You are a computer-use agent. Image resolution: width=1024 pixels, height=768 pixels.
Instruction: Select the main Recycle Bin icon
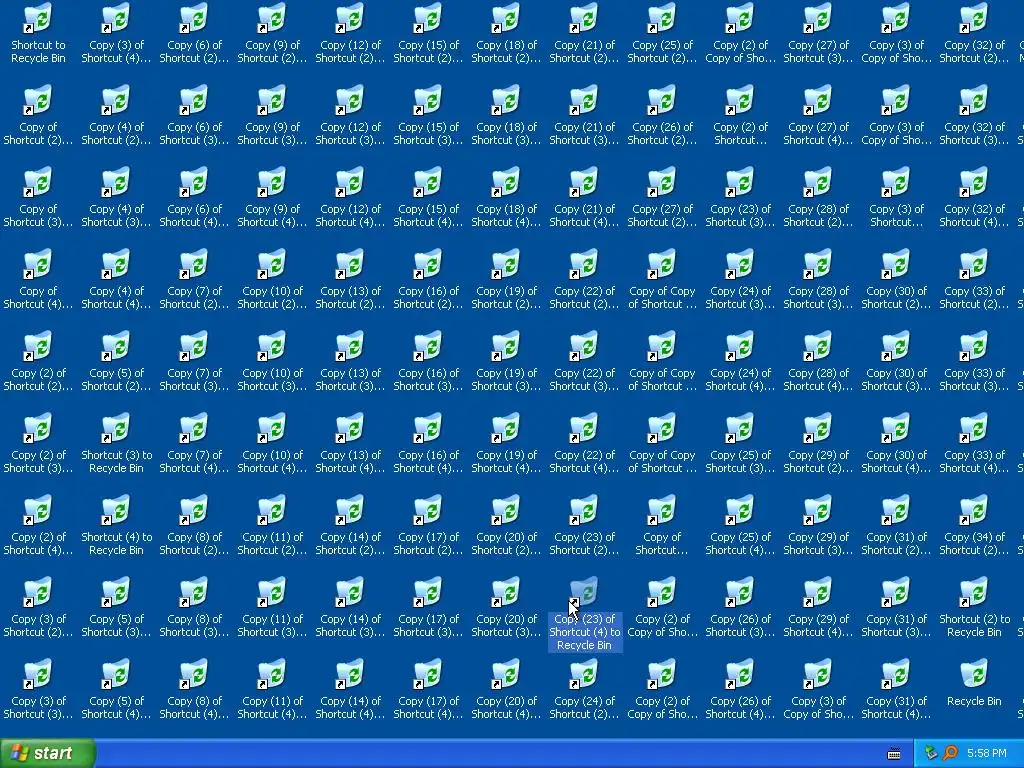coord(974,682)
